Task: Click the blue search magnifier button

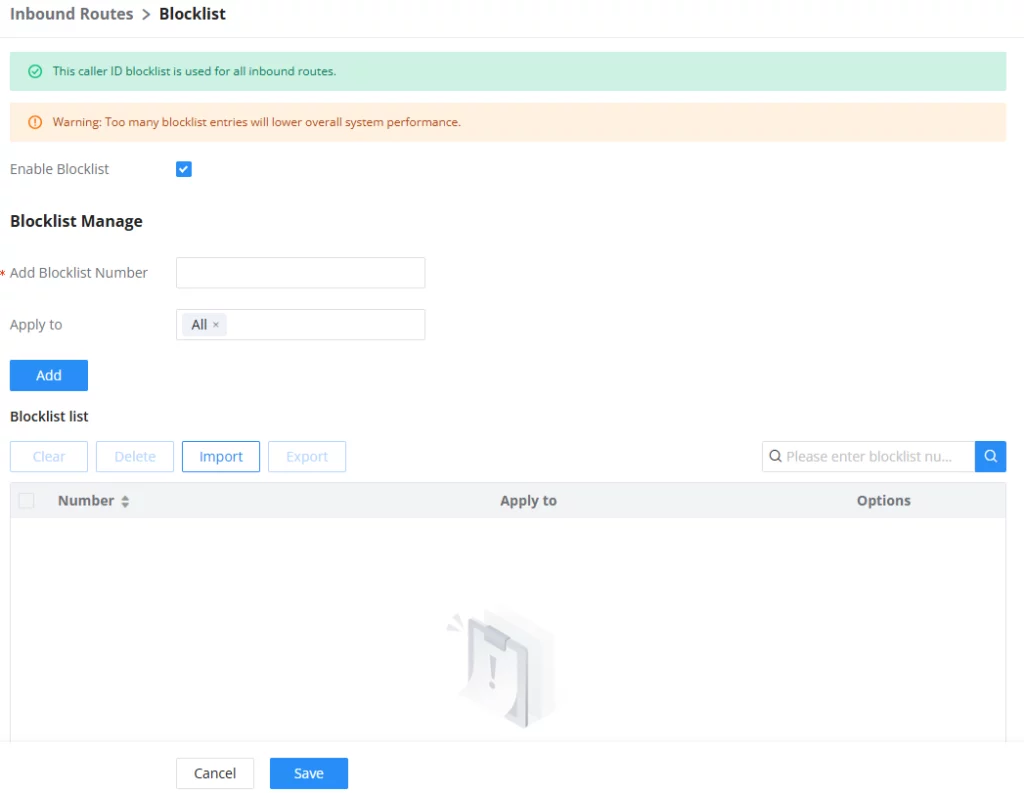Action: [990, 456]
